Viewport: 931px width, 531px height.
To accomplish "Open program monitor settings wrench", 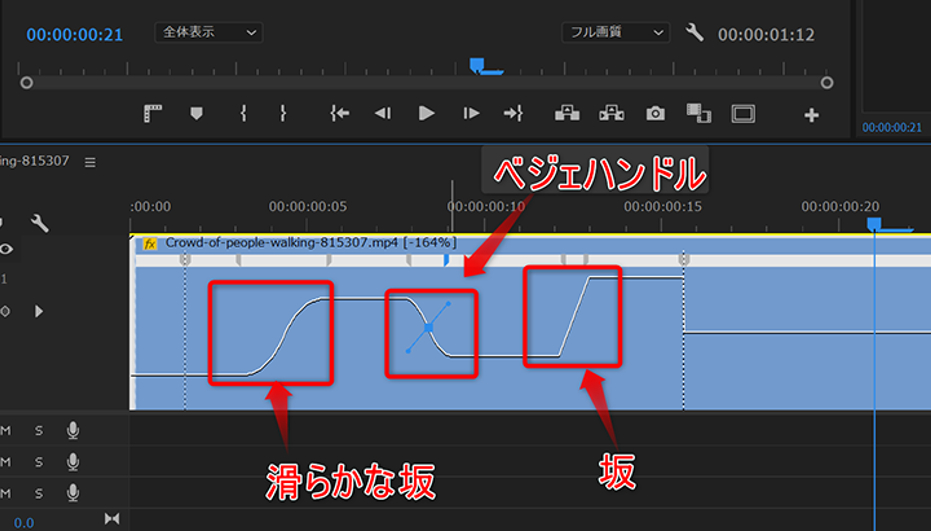I will pos(694,32).
